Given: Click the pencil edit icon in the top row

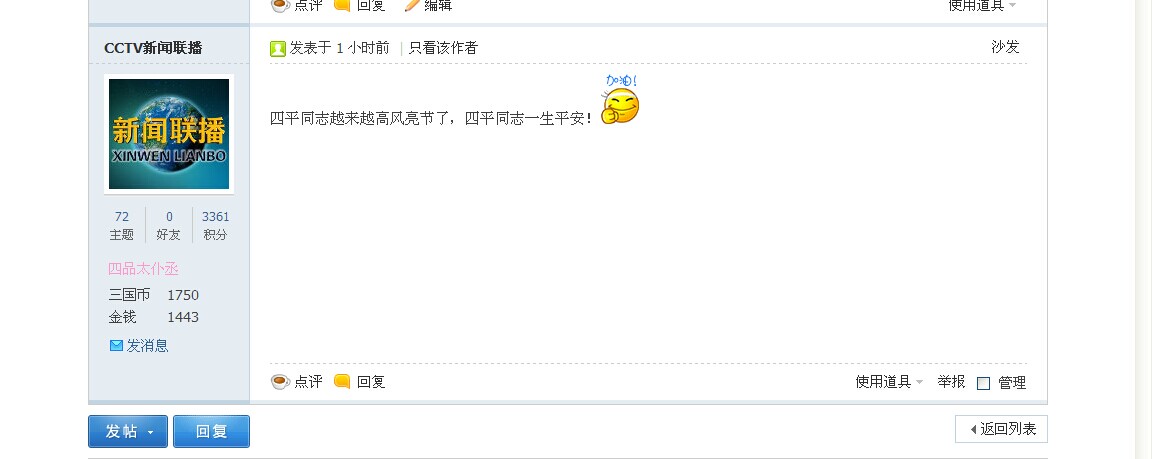Looking at the screenshot, I should (412, 4).
